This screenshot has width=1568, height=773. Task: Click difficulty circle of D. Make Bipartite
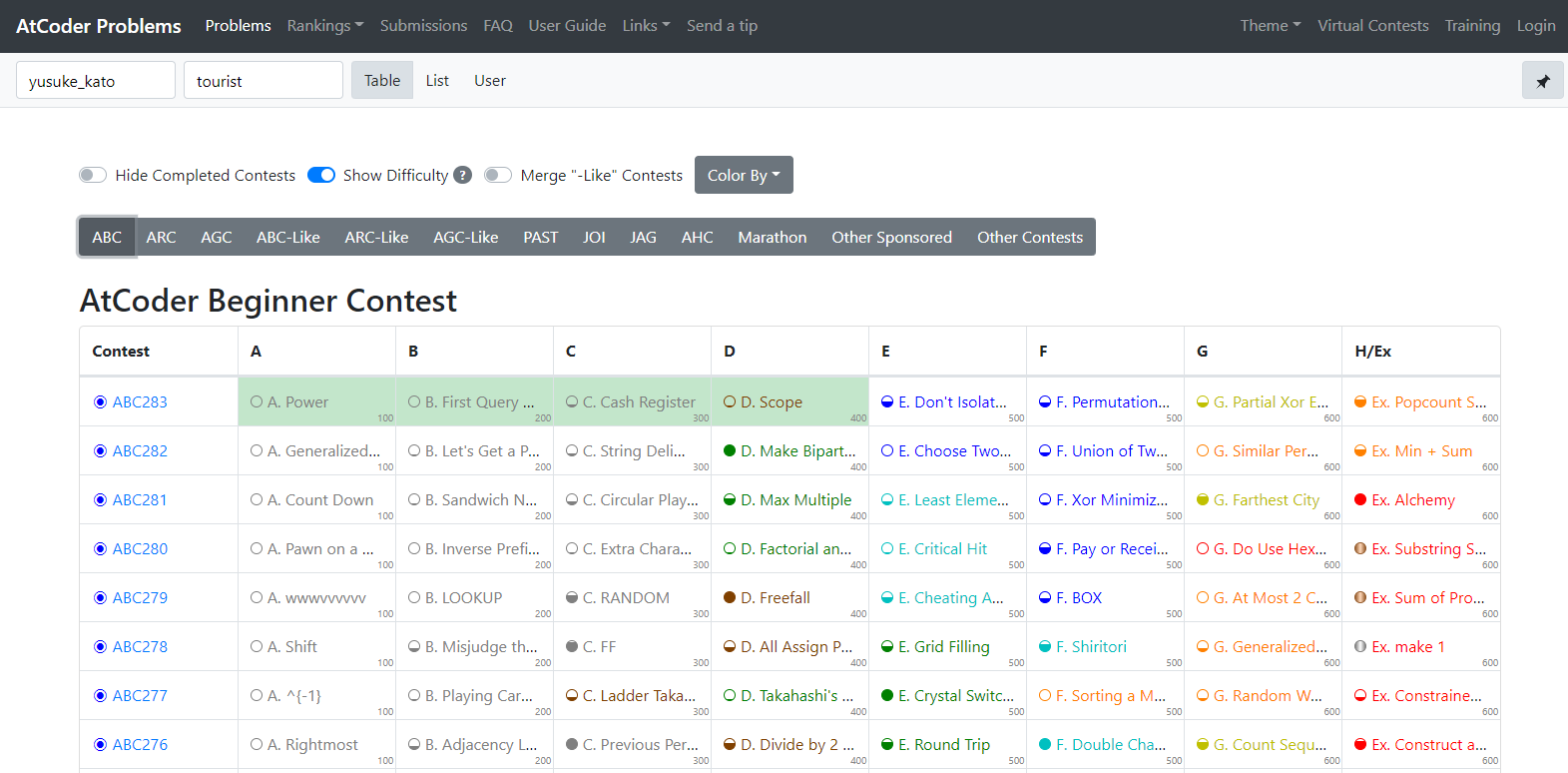click(730, 450)
